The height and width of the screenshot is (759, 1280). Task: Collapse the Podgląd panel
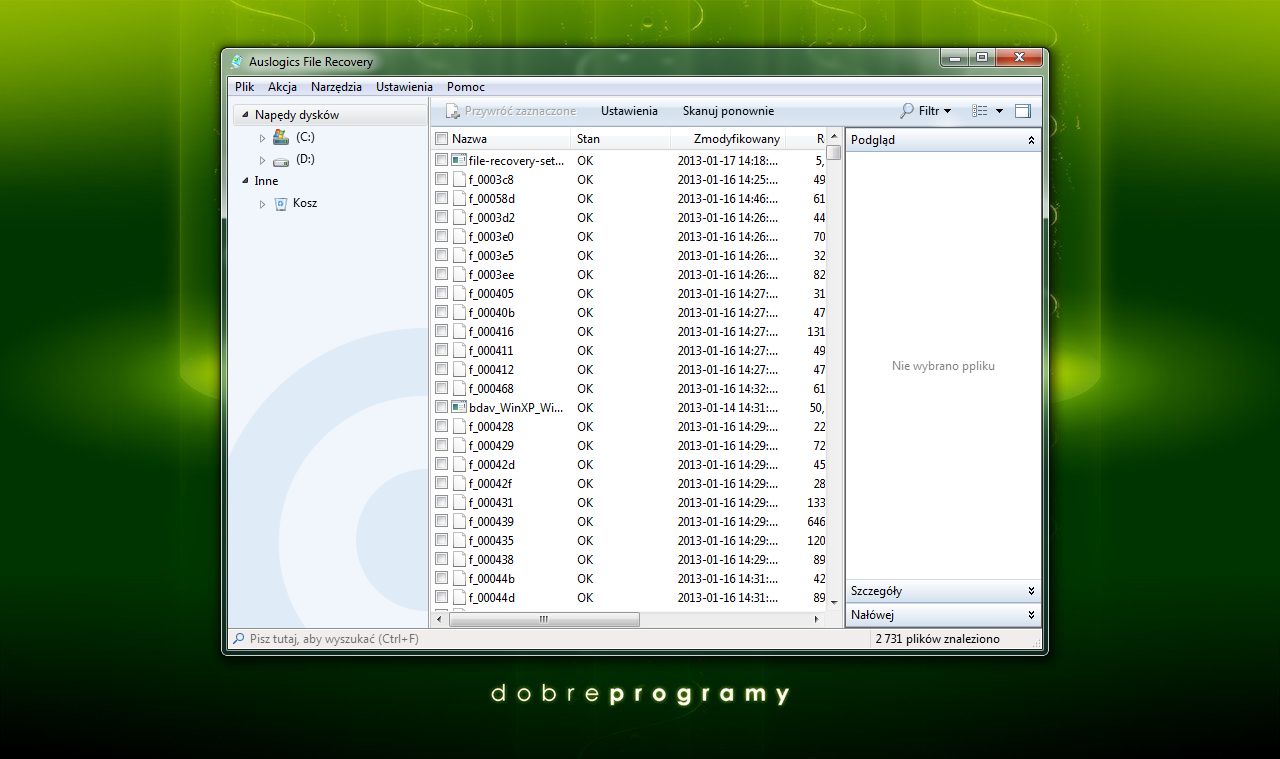point(1031,141)
